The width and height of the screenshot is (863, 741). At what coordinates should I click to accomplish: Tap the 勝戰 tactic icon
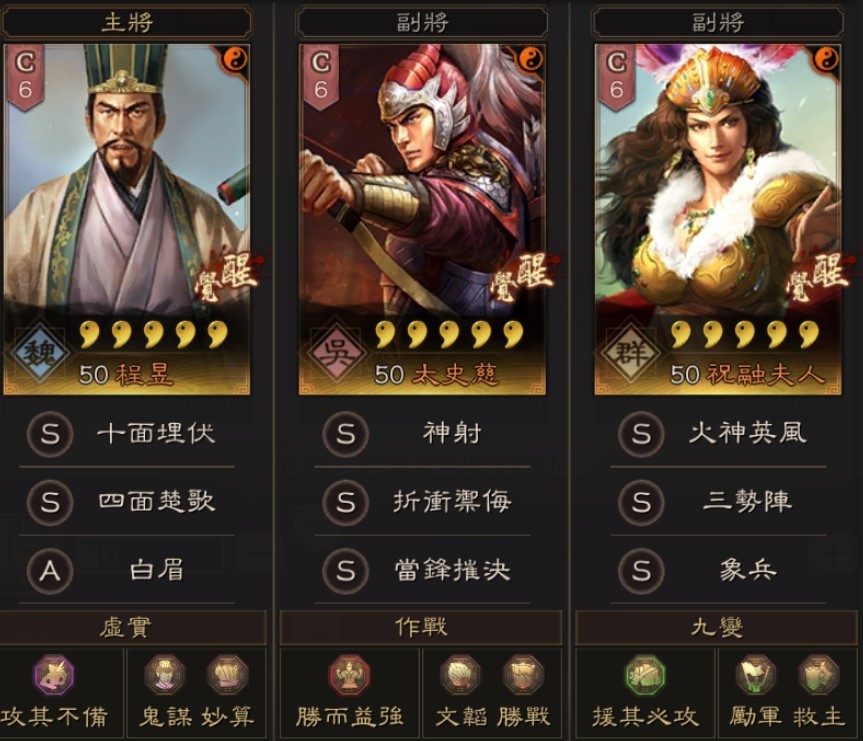(x=523, y=675)
